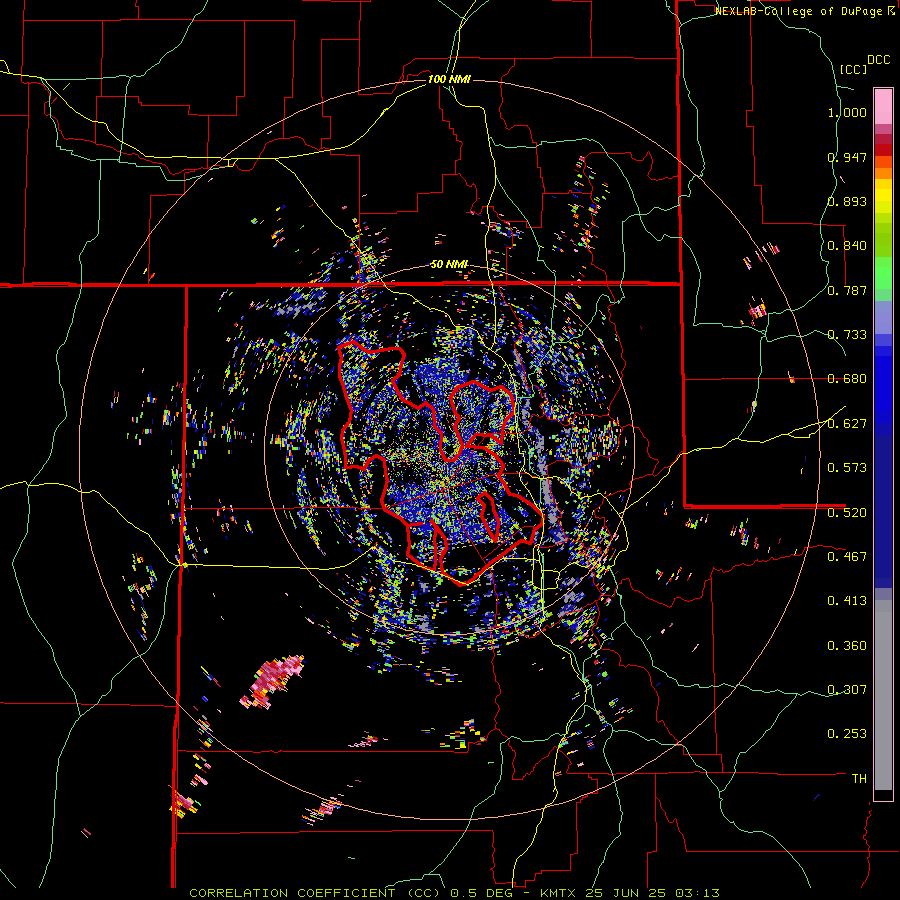Viewport: 900px width, 900px height.
Task: Click the [CC] legend unit label
Action: 854,69
